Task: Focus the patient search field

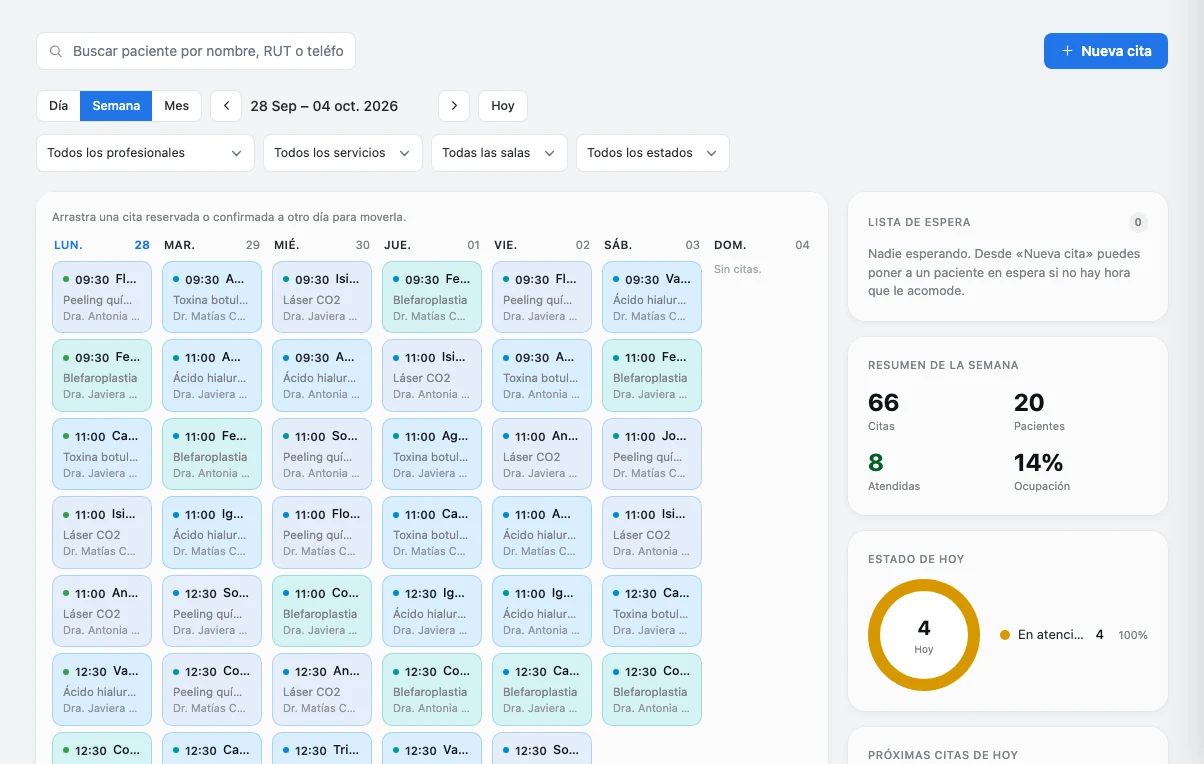Action: tap(196, 51)
